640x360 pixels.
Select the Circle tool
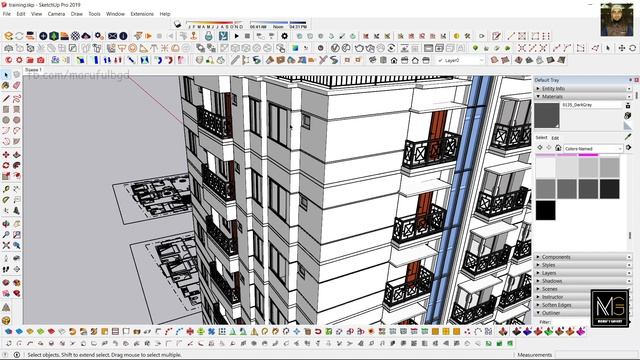(6, 120)
